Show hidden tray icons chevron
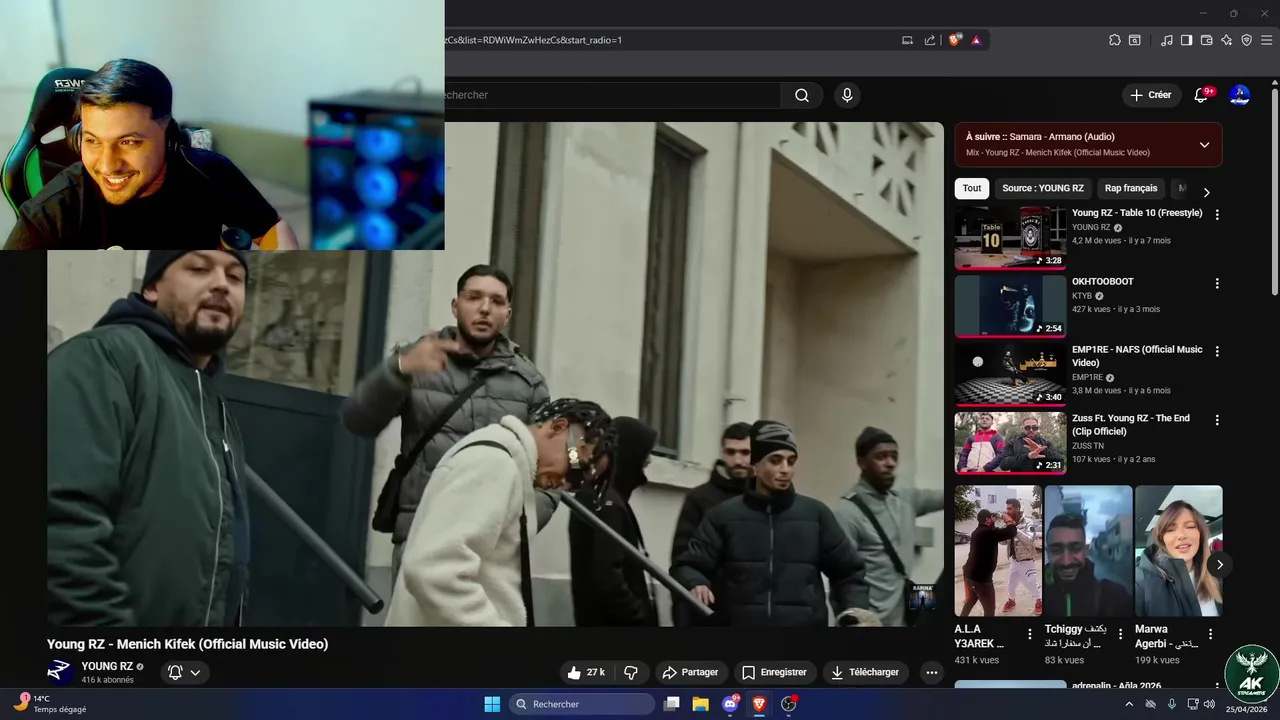The image size is (1280, 720). coord(1130,704)
